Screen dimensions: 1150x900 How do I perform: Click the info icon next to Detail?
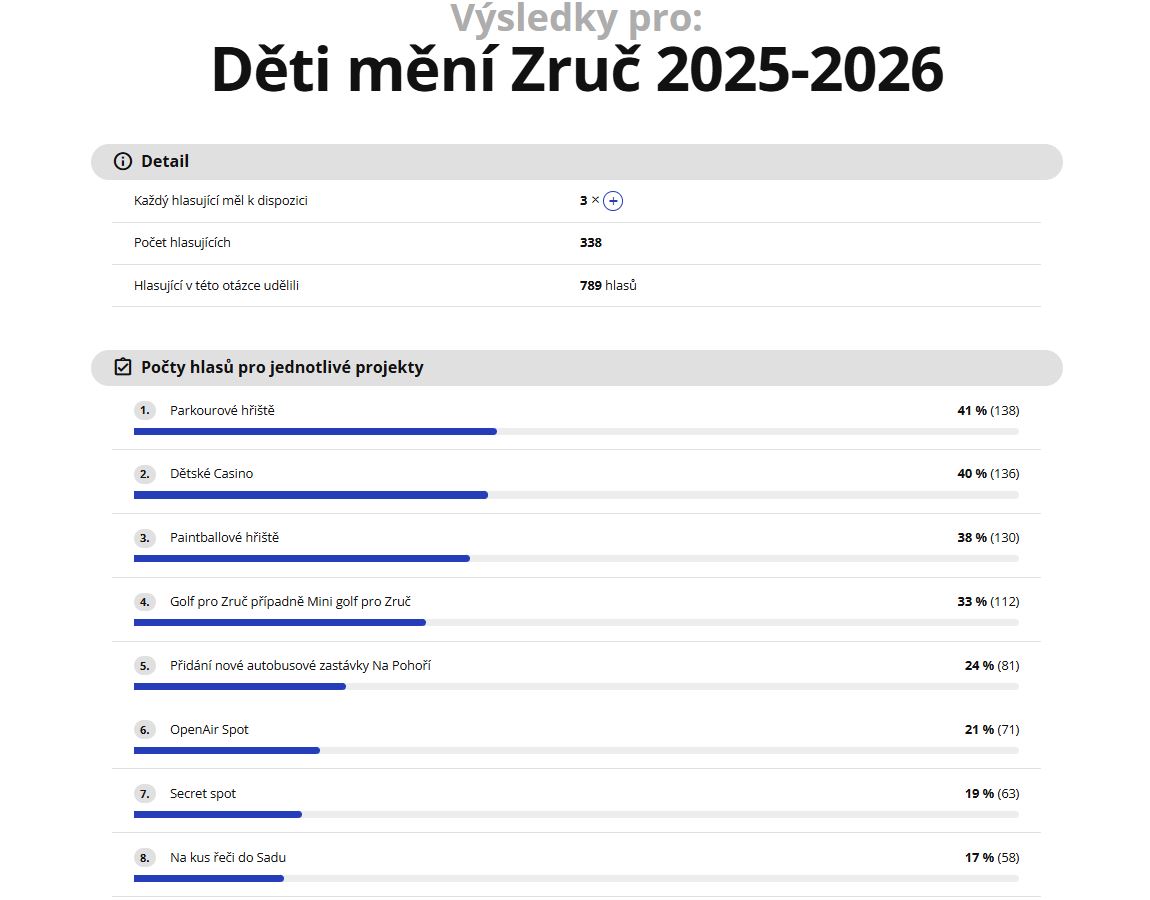click(x=121, y=161)
